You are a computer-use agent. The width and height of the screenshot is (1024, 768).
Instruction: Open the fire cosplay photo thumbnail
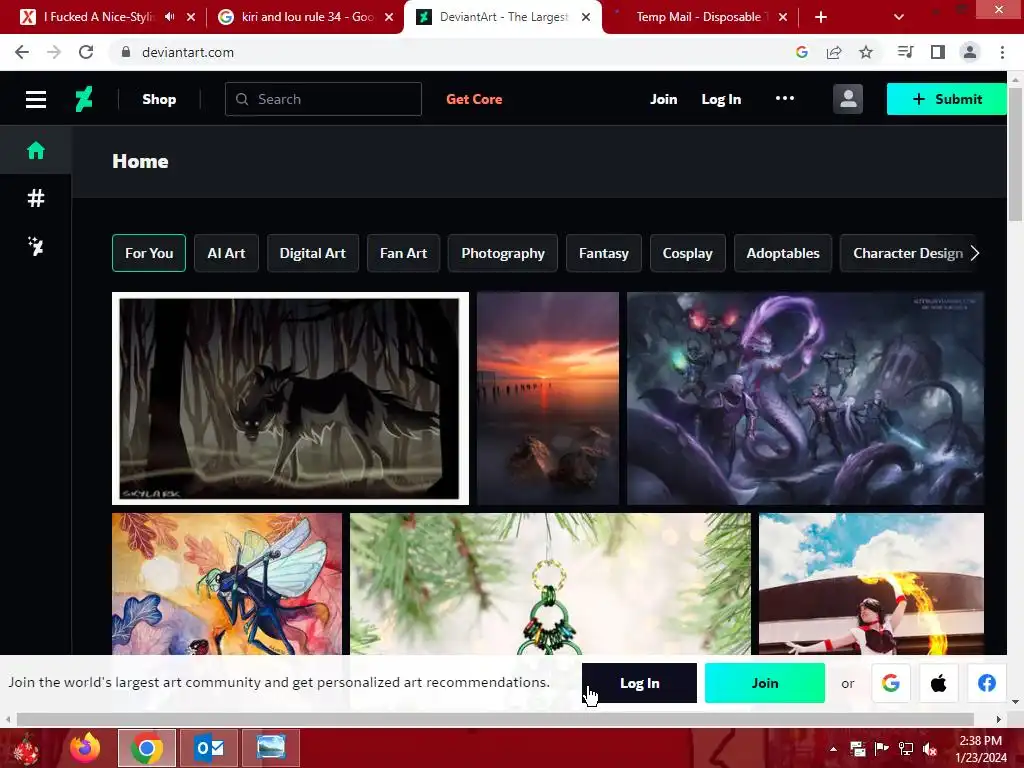pyautogui.click(x=871, y=584)
